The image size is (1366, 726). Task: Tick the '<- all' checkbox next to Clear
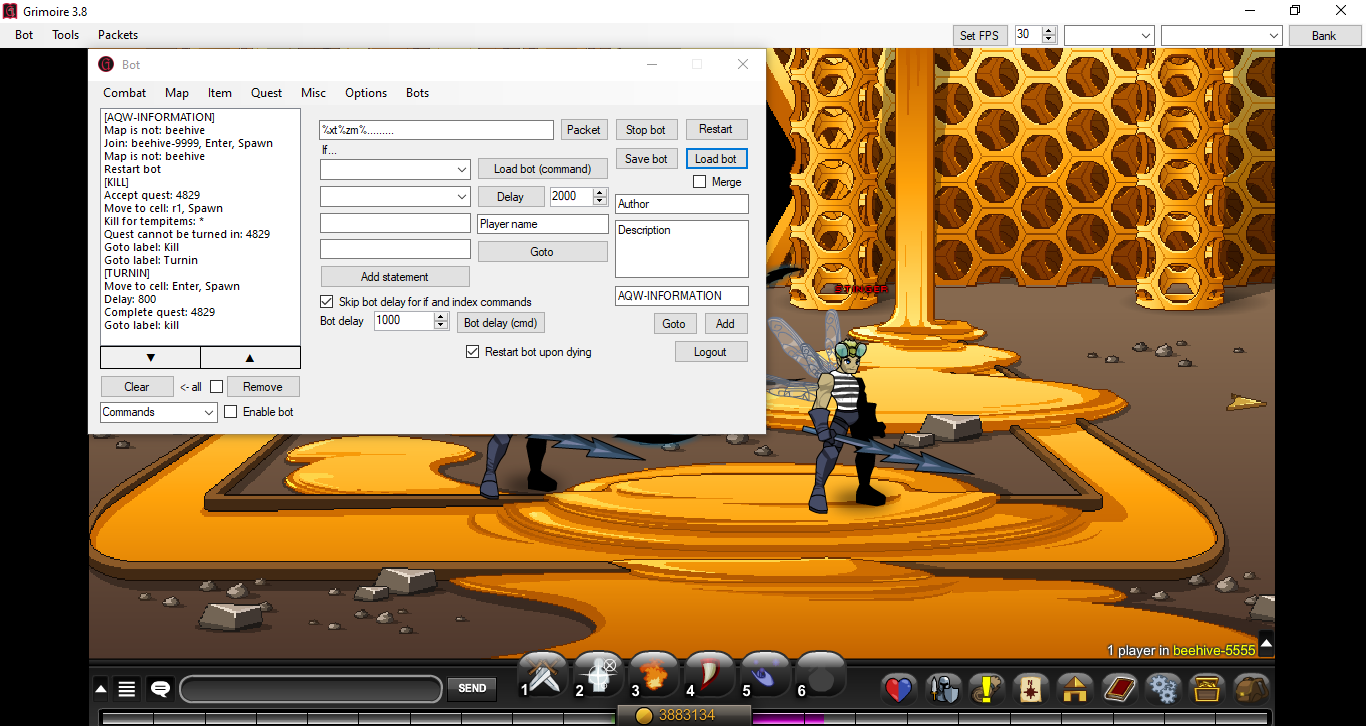point(216,387)
